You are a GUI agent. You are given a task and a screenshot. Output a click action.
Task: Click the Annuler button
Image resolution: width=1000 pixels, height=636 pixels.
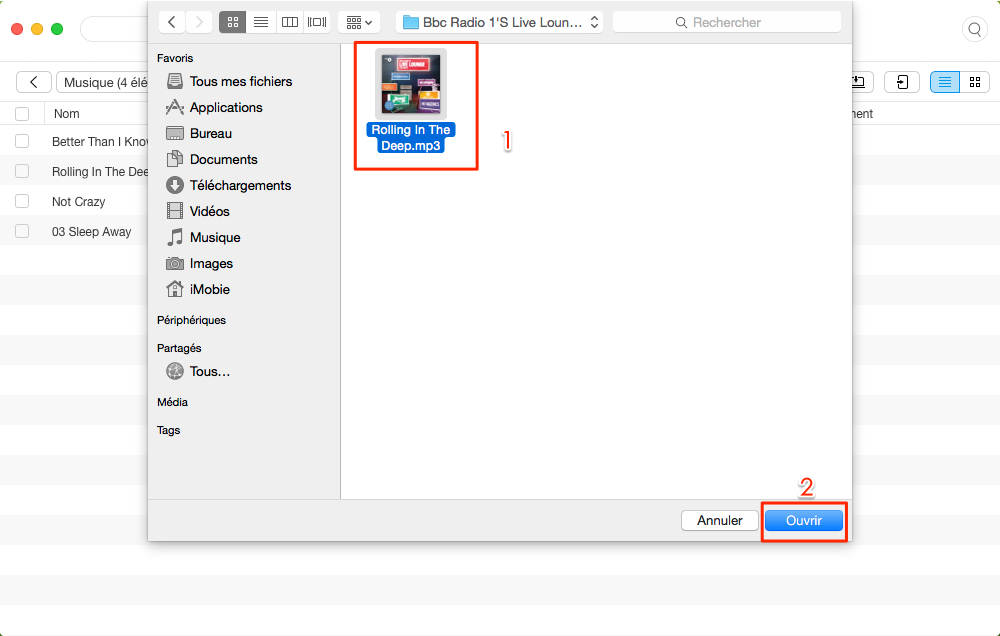[719, 521]
